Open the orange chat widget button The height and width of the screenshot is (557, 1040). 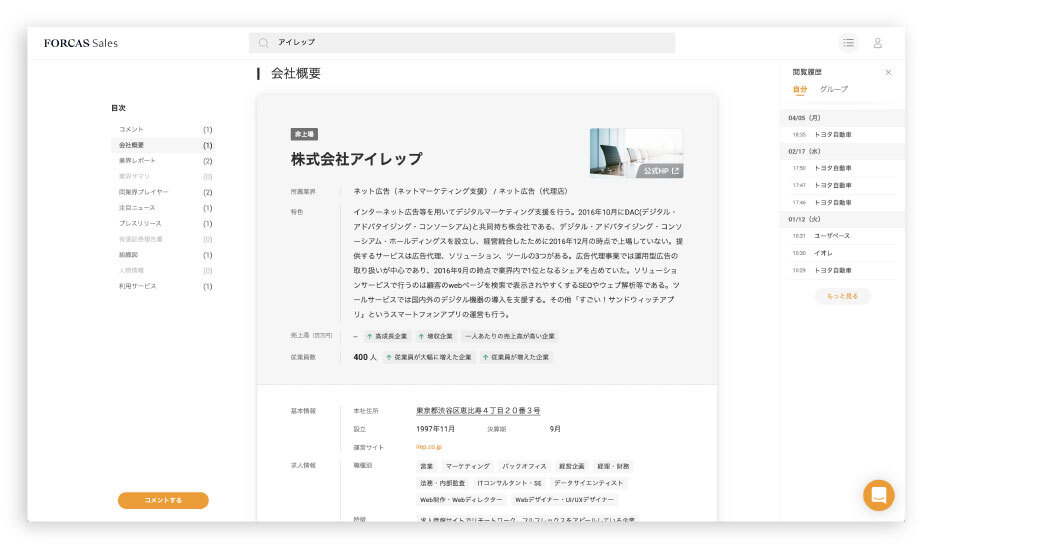click(879, 495)
